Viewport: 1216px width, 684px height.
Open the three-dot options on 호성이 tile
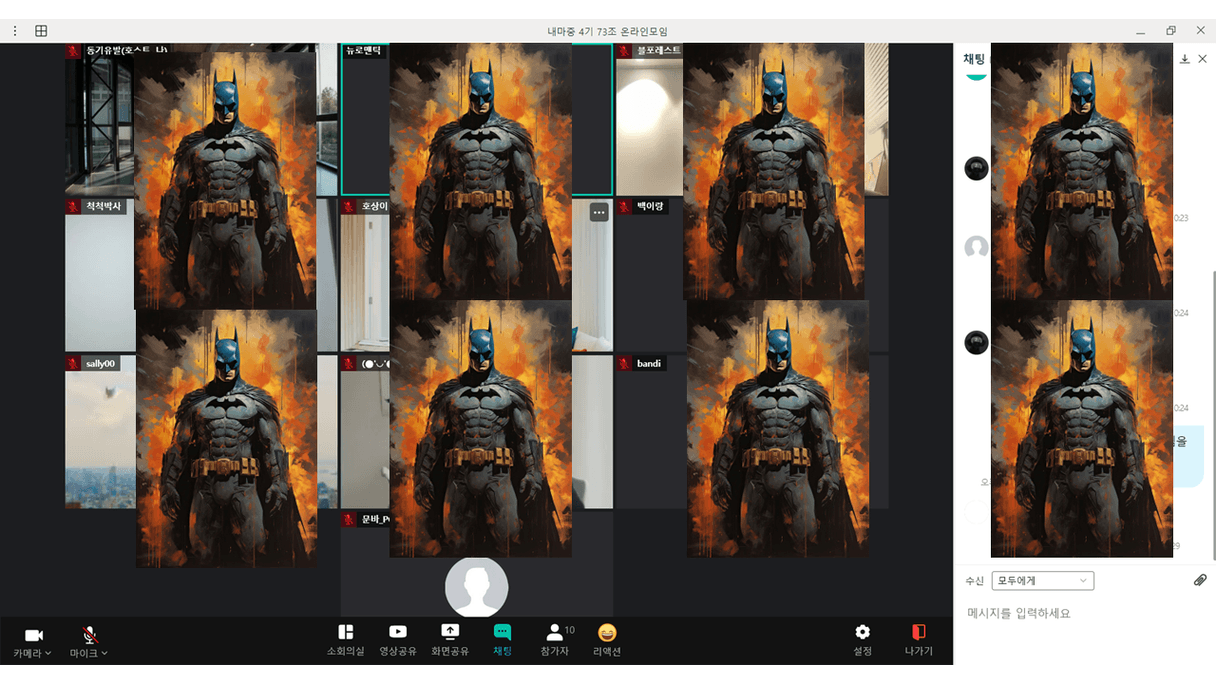(599, 212)
